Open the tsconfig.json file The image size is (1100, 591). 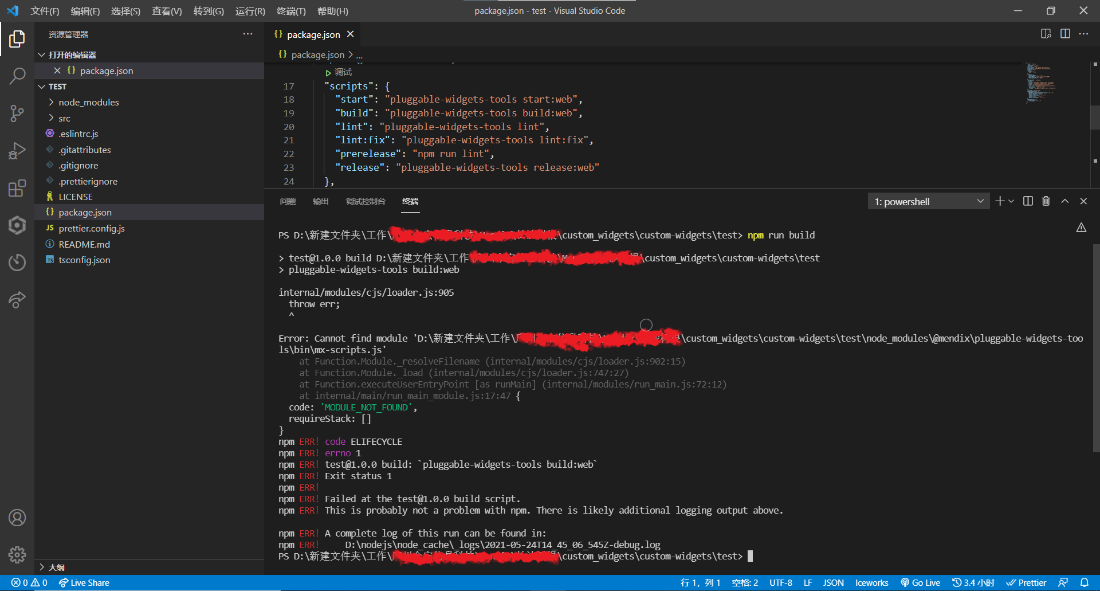(x=84, y=260)
